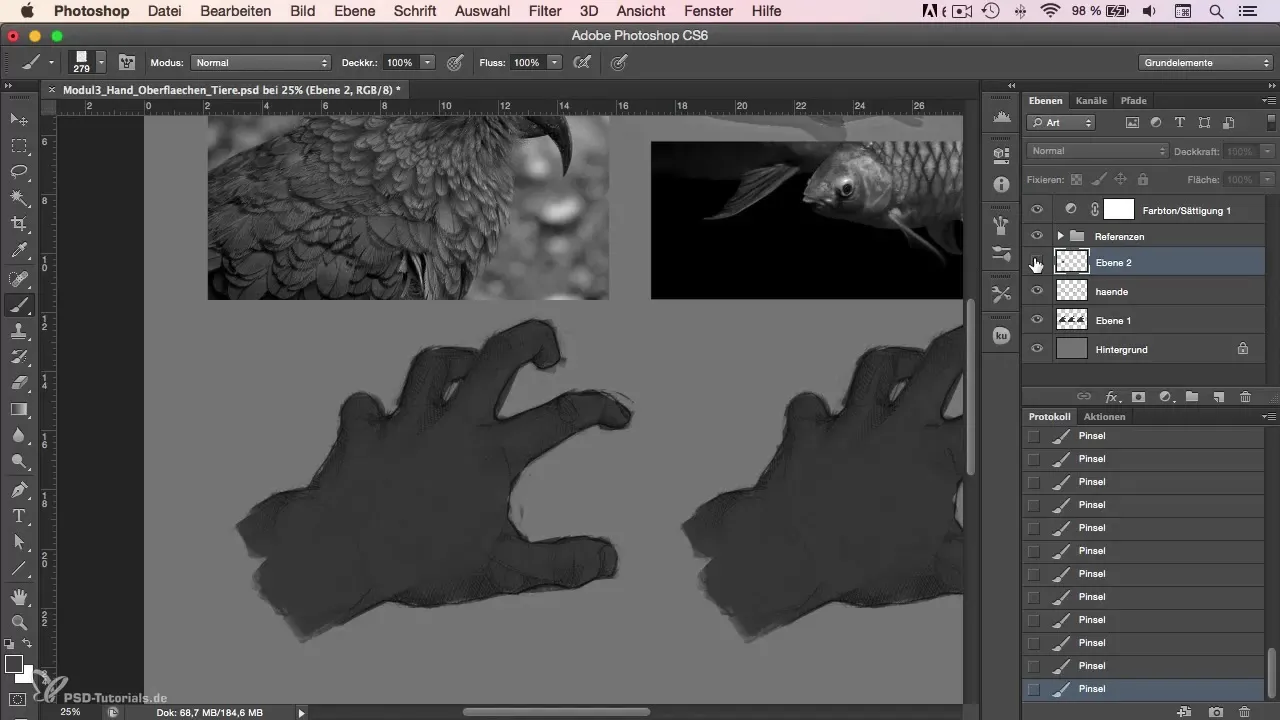The height and width of the screenshot is (720, 1280).
Task: Open Spotlight search in menu bar
Action: point(1216,11)
